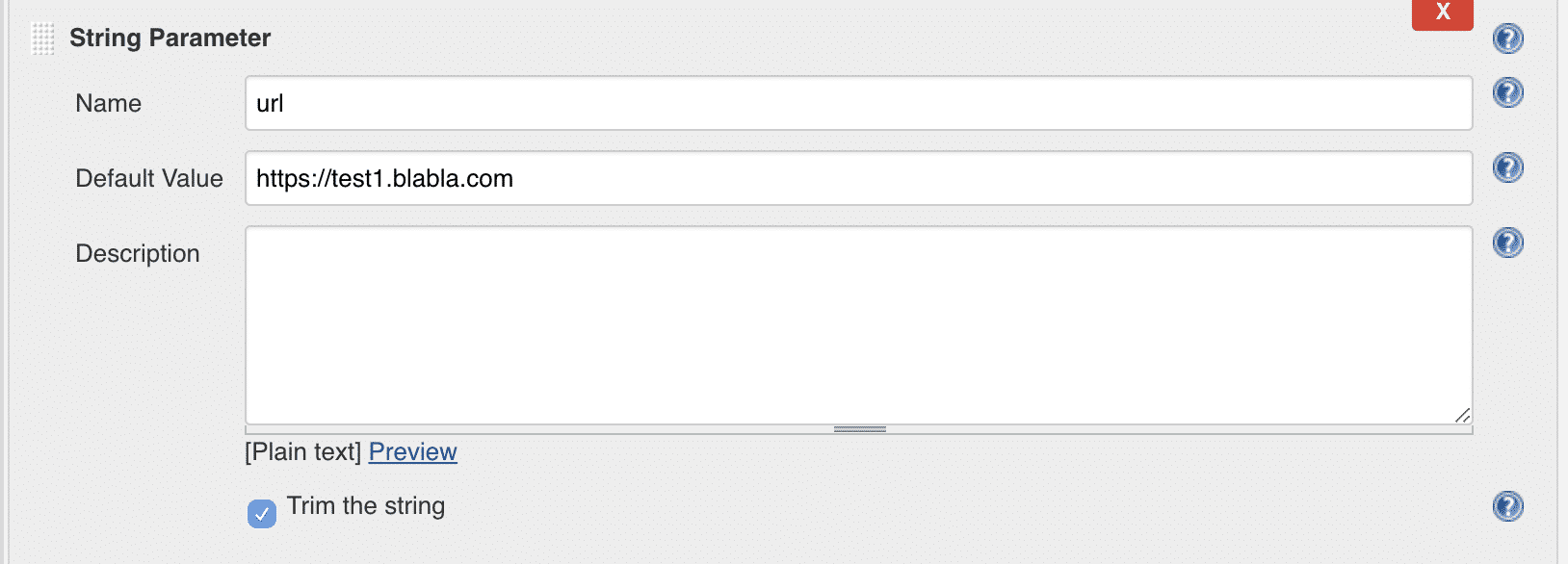Screen dimensions: 1568x564
Task: Click the Trim the string label text
Action: pos(365,506)
